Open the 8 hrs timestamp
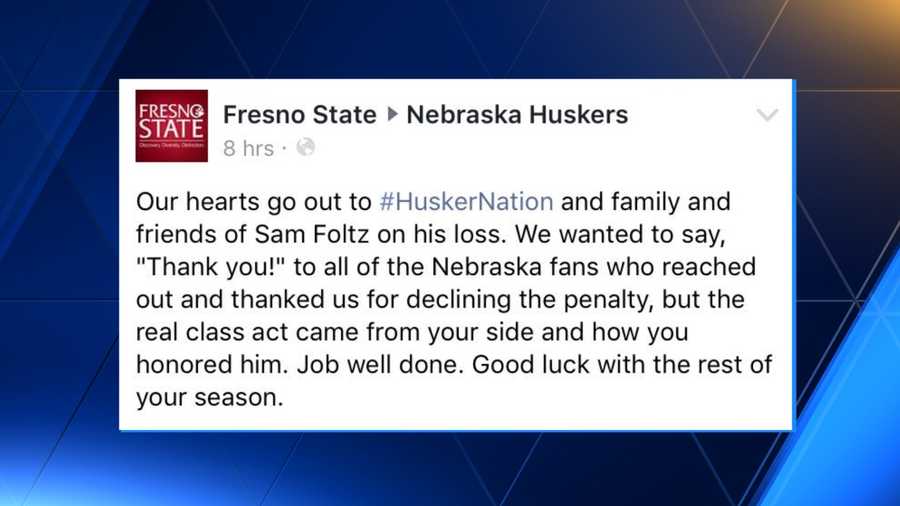This screenshot has width=900, height=506. (x=249, y=149)
